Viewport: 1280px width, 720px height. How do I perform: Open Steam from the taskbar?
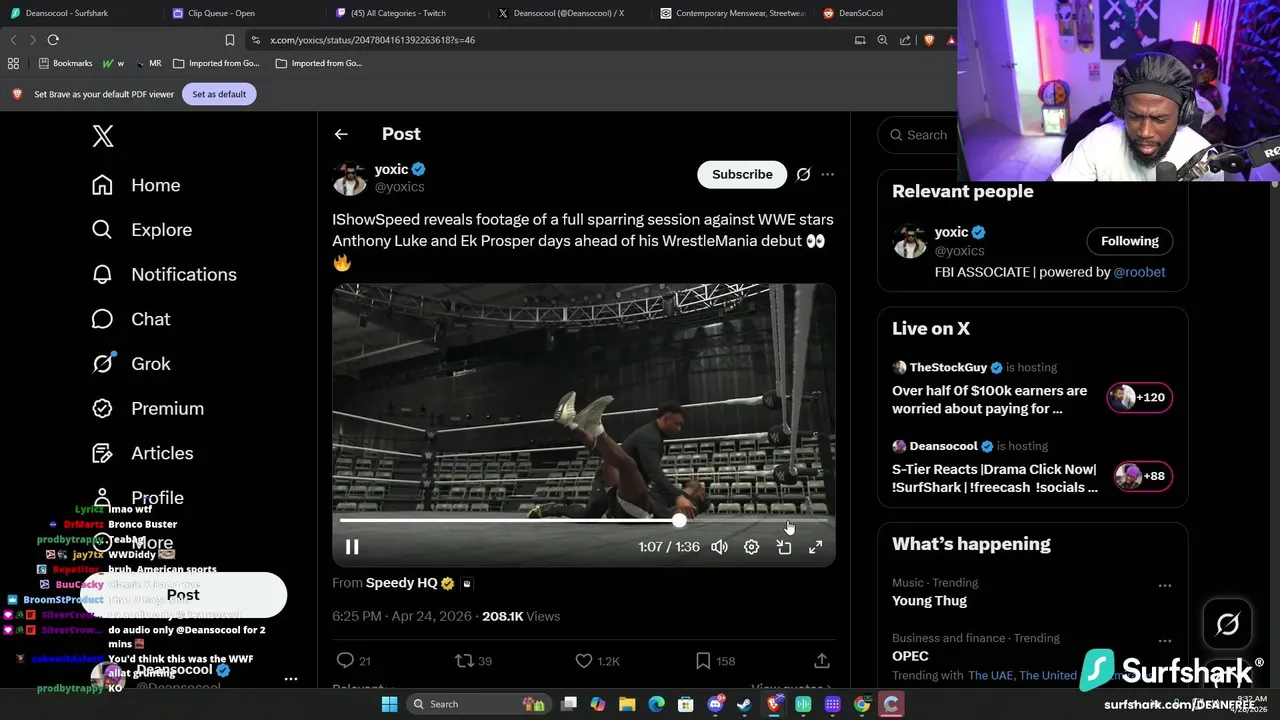click(x=744, y=704)
